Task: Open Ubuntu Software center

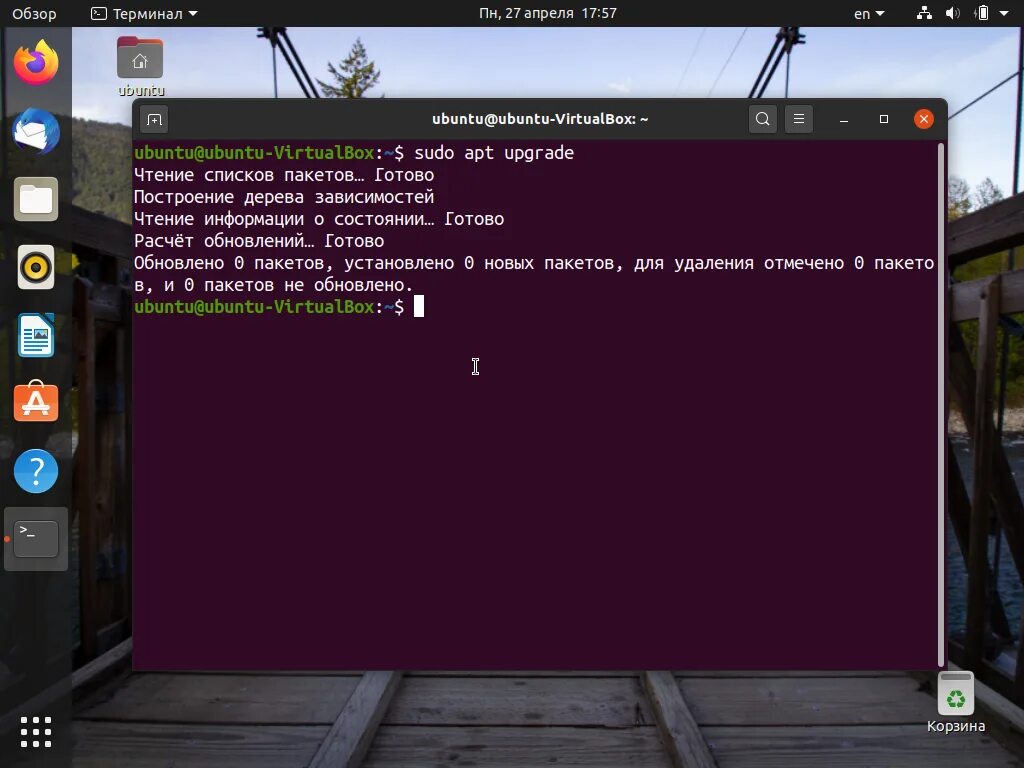Action: (36, 402)
